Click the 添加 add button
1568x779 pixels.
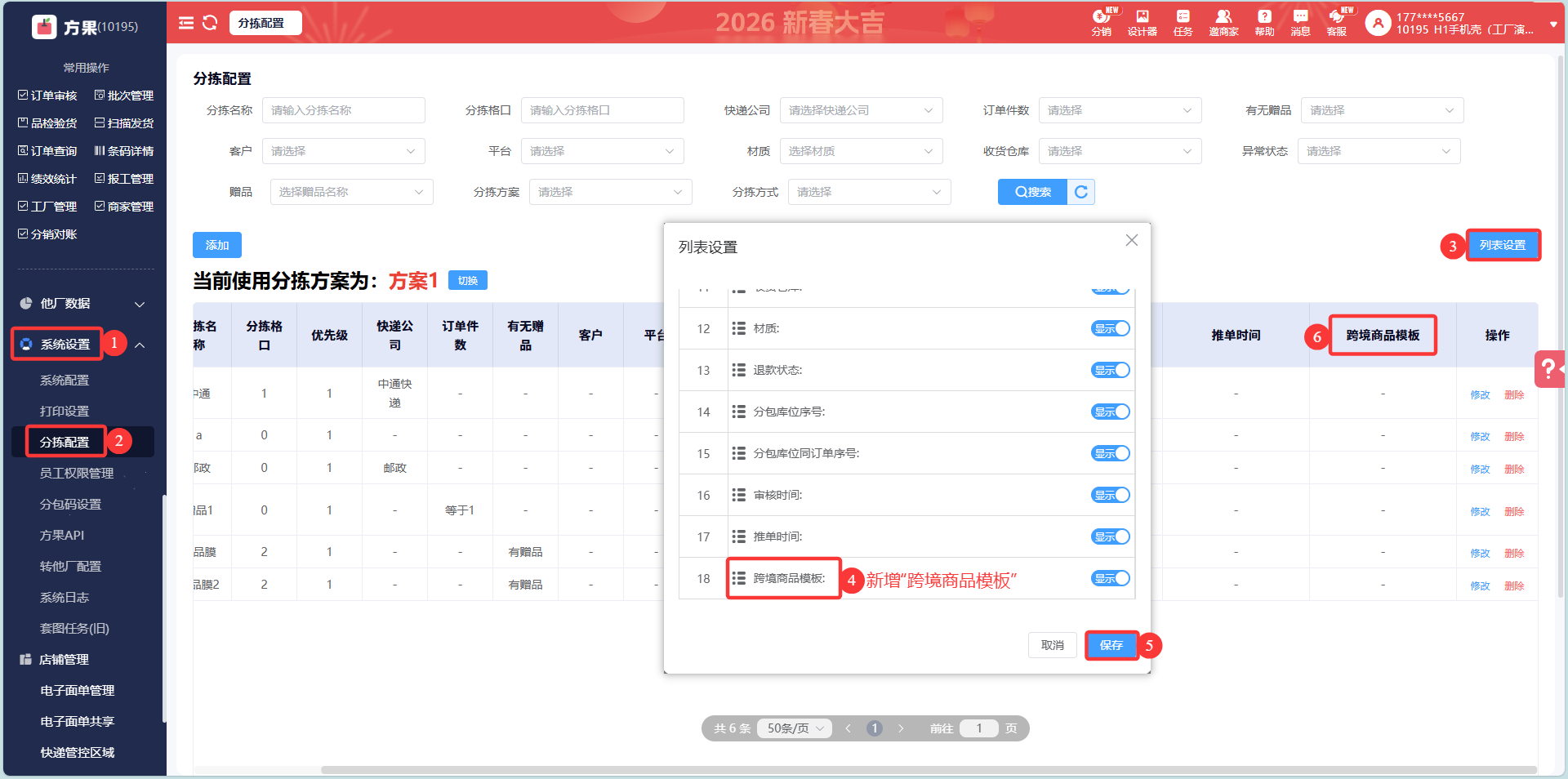tap(217, 245)
